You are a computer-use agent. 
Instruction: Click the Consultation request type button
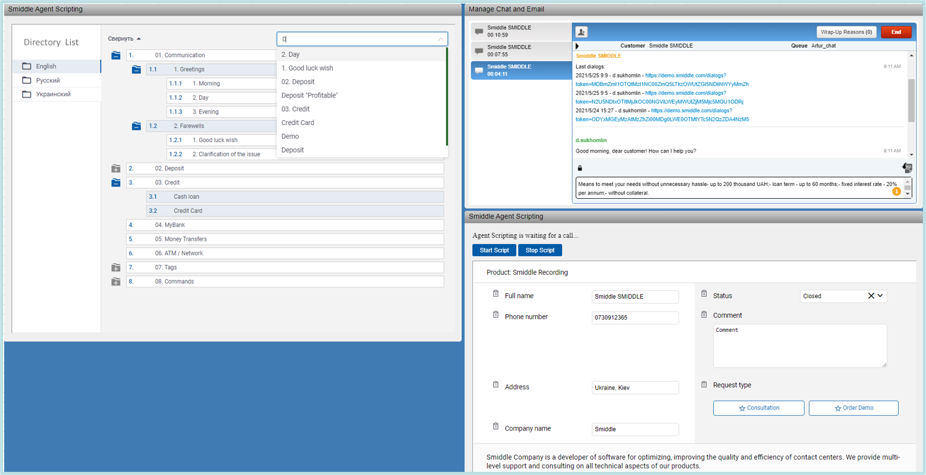758,408
